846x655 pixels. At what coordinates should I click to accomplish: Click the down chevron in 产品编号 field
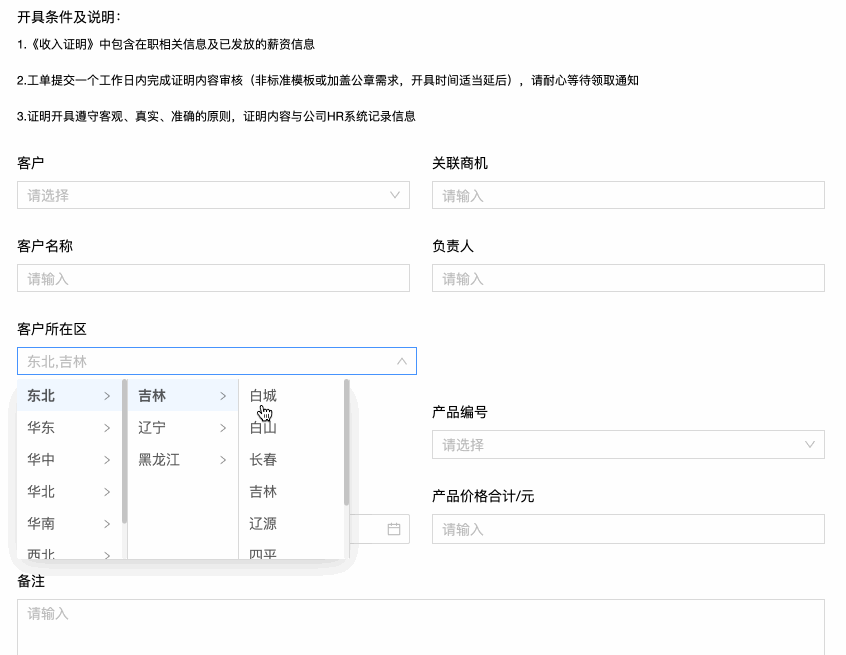pos(810,445)
